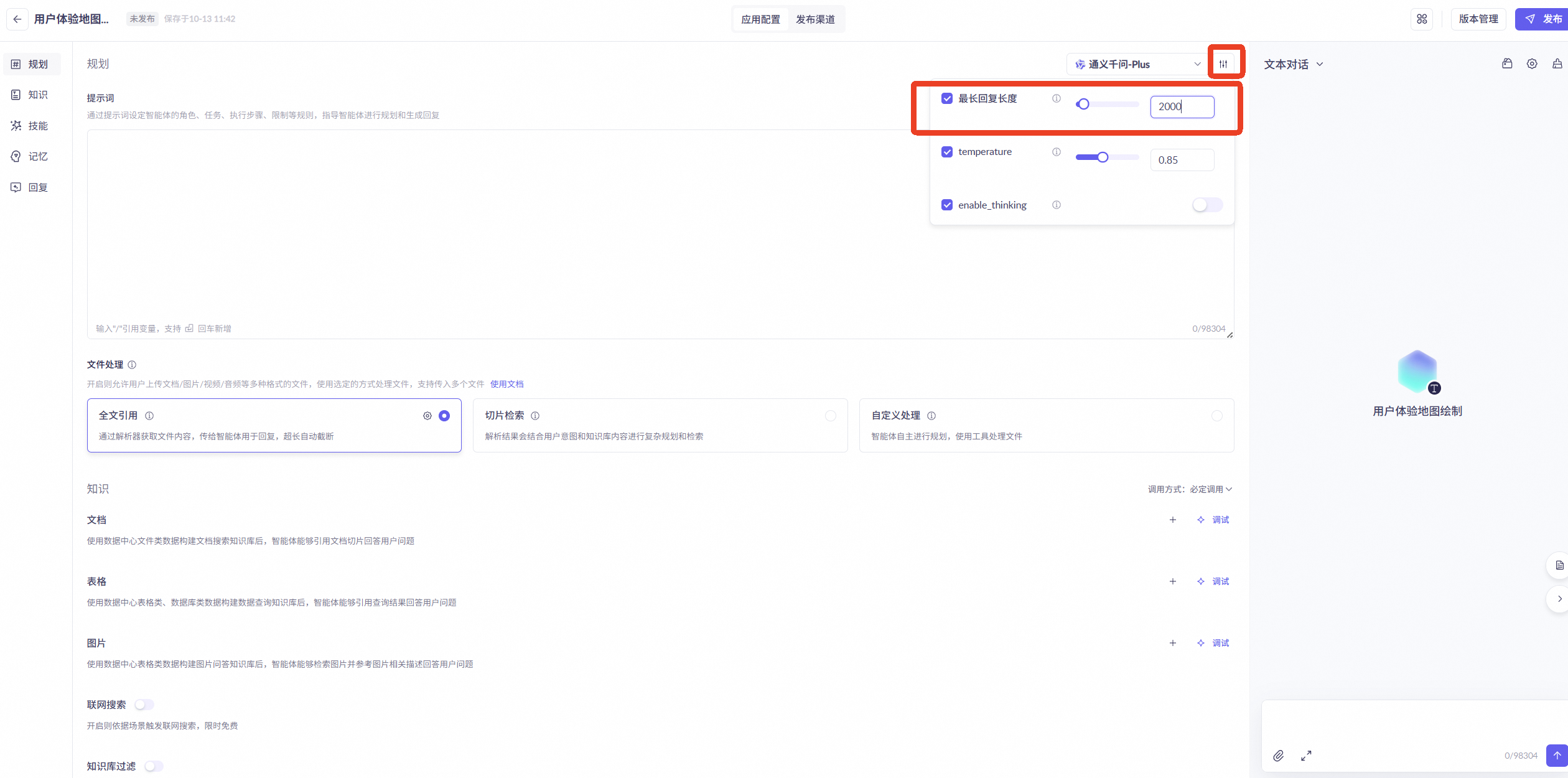Select the 切片检索 radio option
Viewport: 1568px width, 778px height.
coord(831,416)
